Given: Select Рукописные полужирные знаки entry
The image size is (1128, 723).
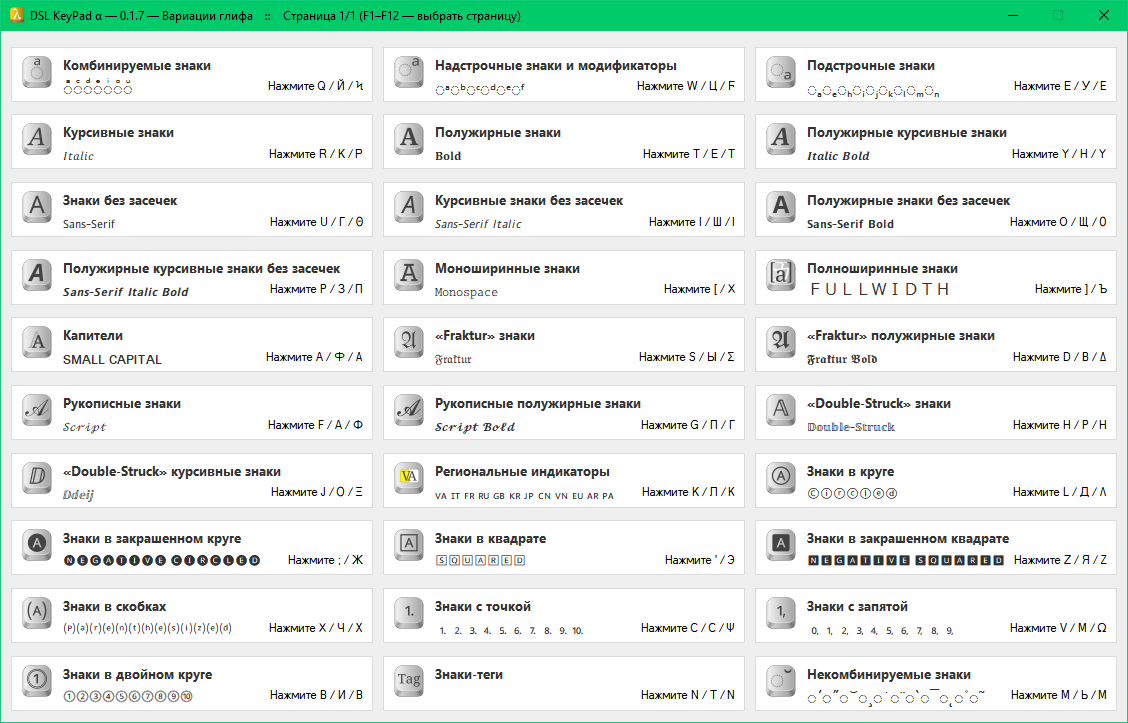Looking at the screenshot, I should (563, 412).
